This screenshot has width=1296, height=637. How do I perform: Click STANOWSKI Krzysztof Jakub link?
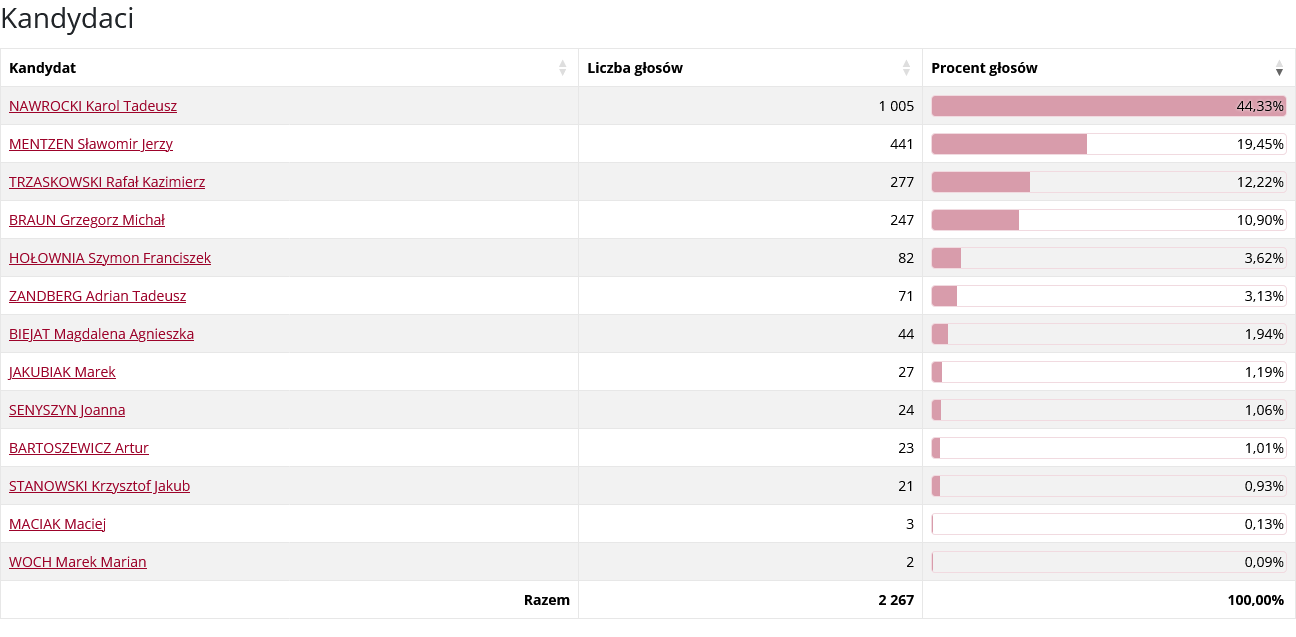tap(99, 486)
